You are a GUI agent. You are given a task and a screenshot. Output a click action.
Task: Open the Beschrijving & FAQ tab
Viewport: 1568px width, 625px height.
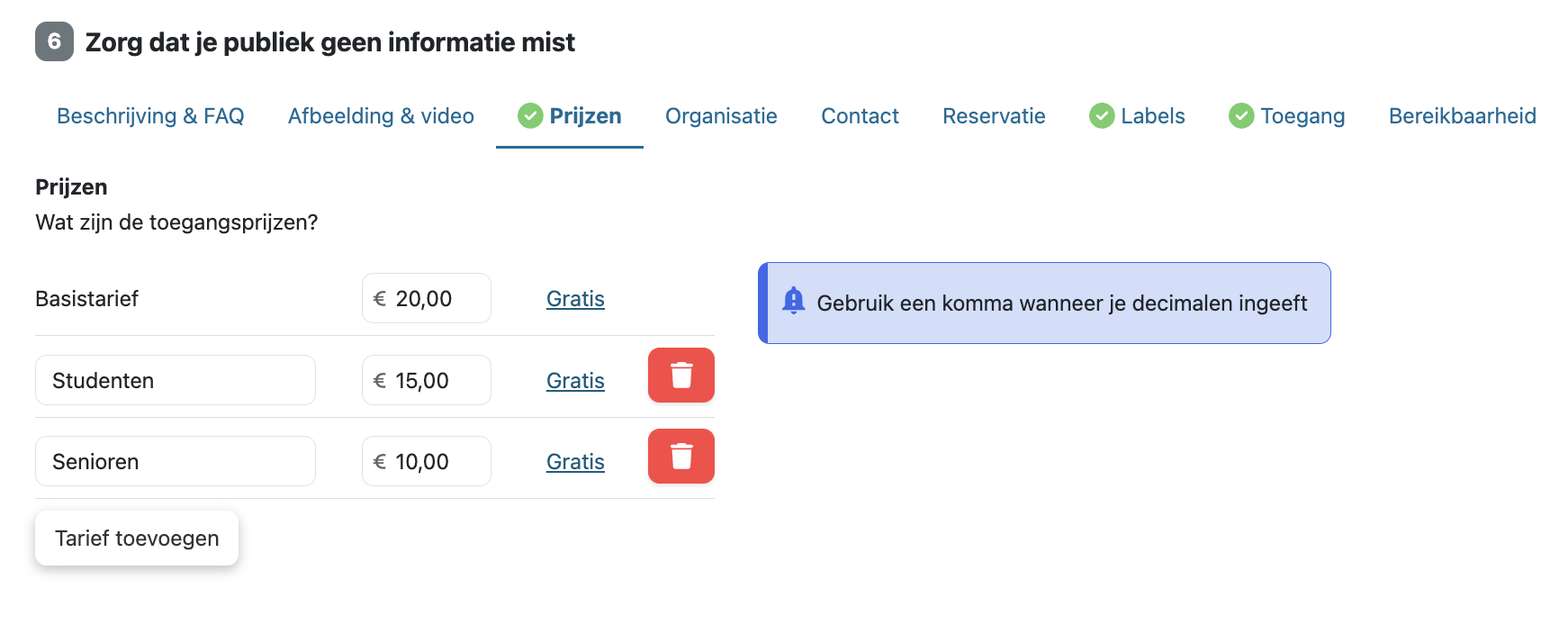tap(150, 116)
